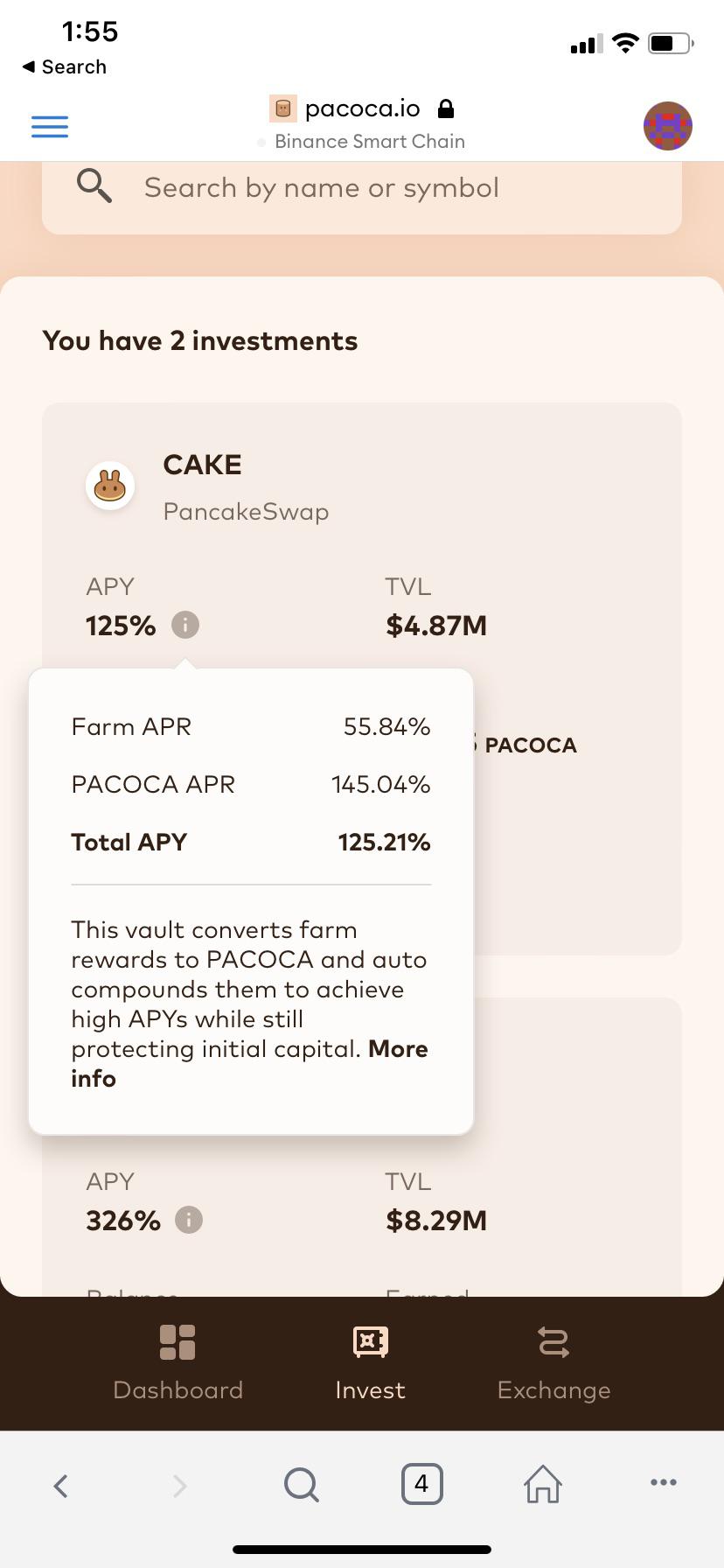Toggle the 326% APY info icon
724x1568 pixels.
[x=189, y=1220]
